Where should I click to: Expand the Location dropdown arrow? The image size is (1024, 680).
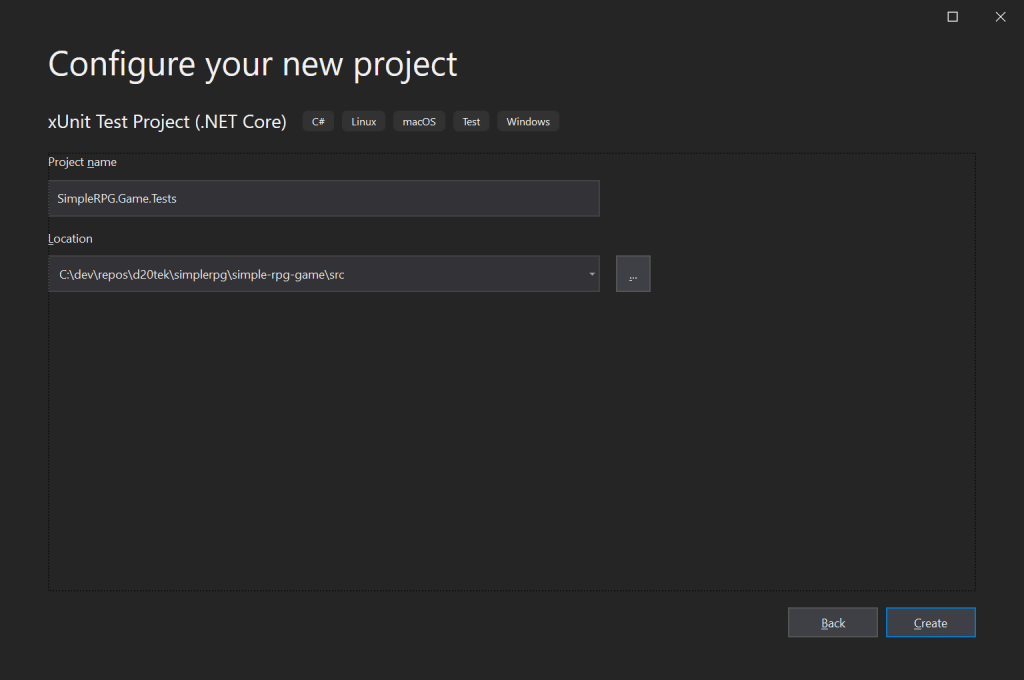click(591, 274)
